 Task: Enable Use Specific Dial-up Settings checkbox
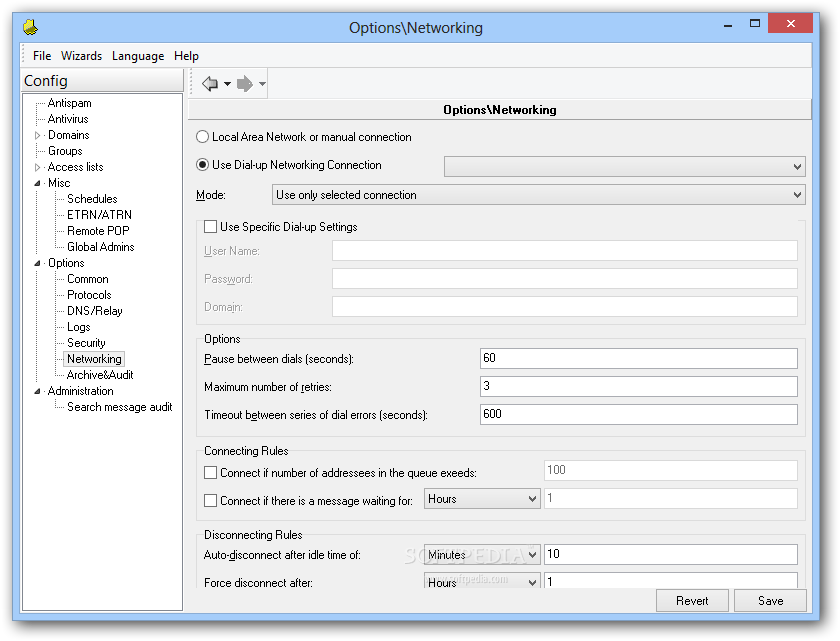[211, 227]
